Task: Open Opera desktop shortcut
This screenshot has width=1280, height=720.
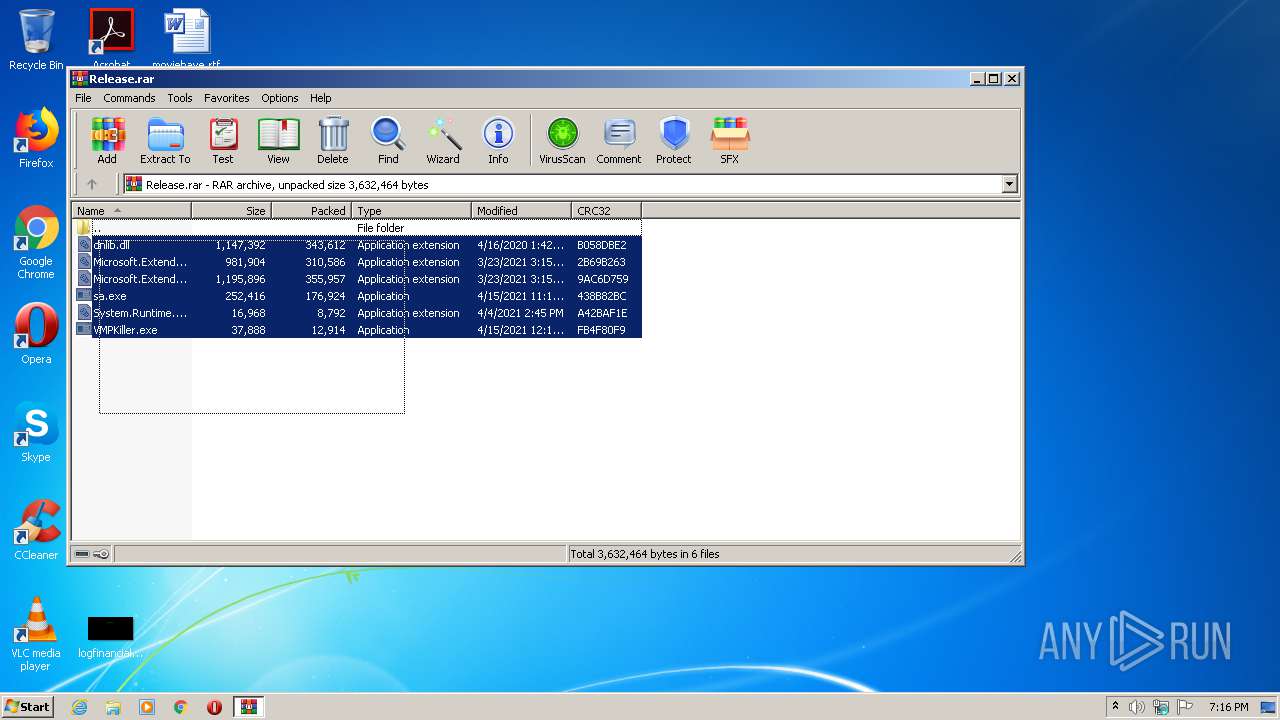Action: pyautogui.click(x=36, y=334)
